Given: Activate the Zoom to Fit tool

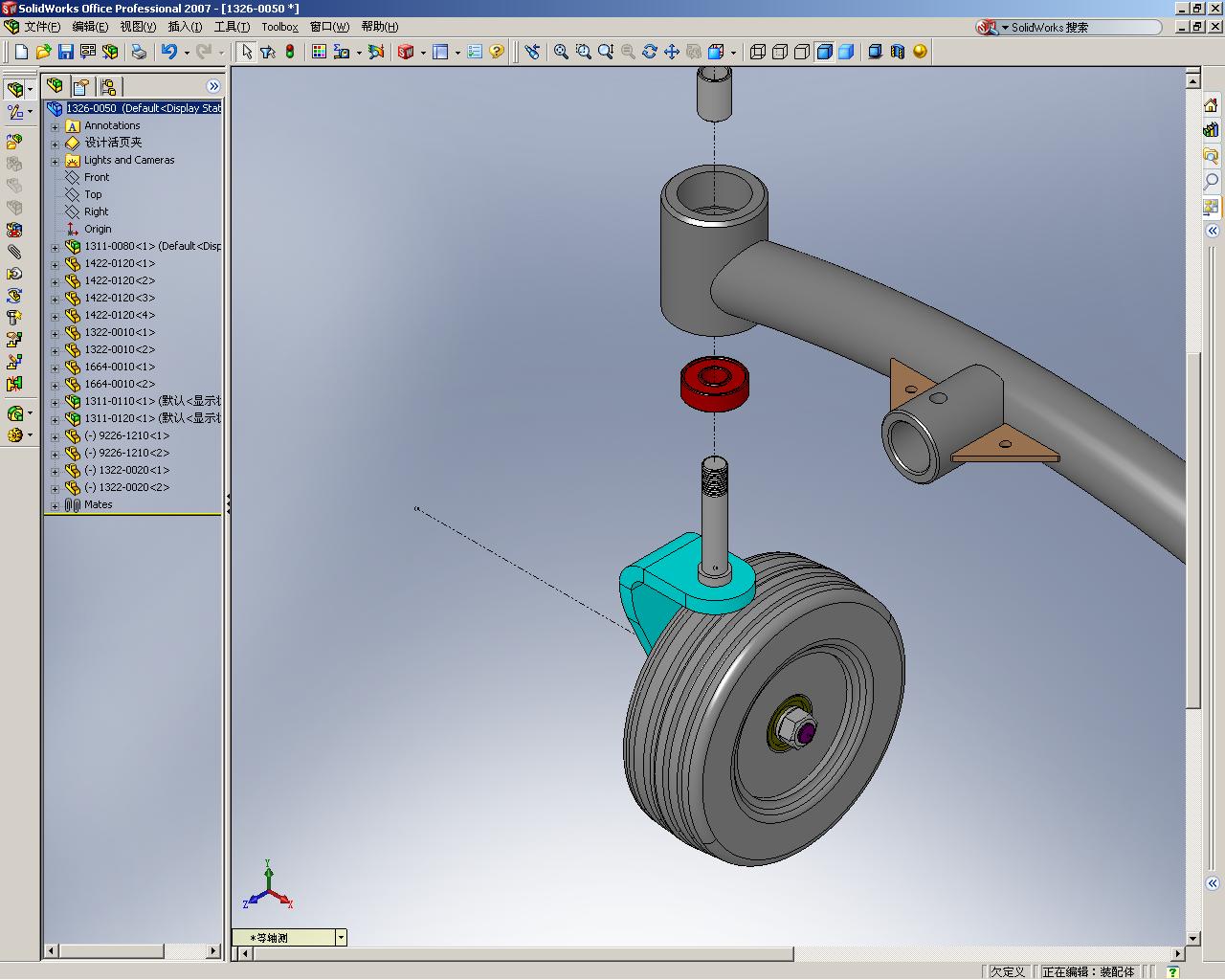Looking at the screenshot, I should tap(562, 52).
